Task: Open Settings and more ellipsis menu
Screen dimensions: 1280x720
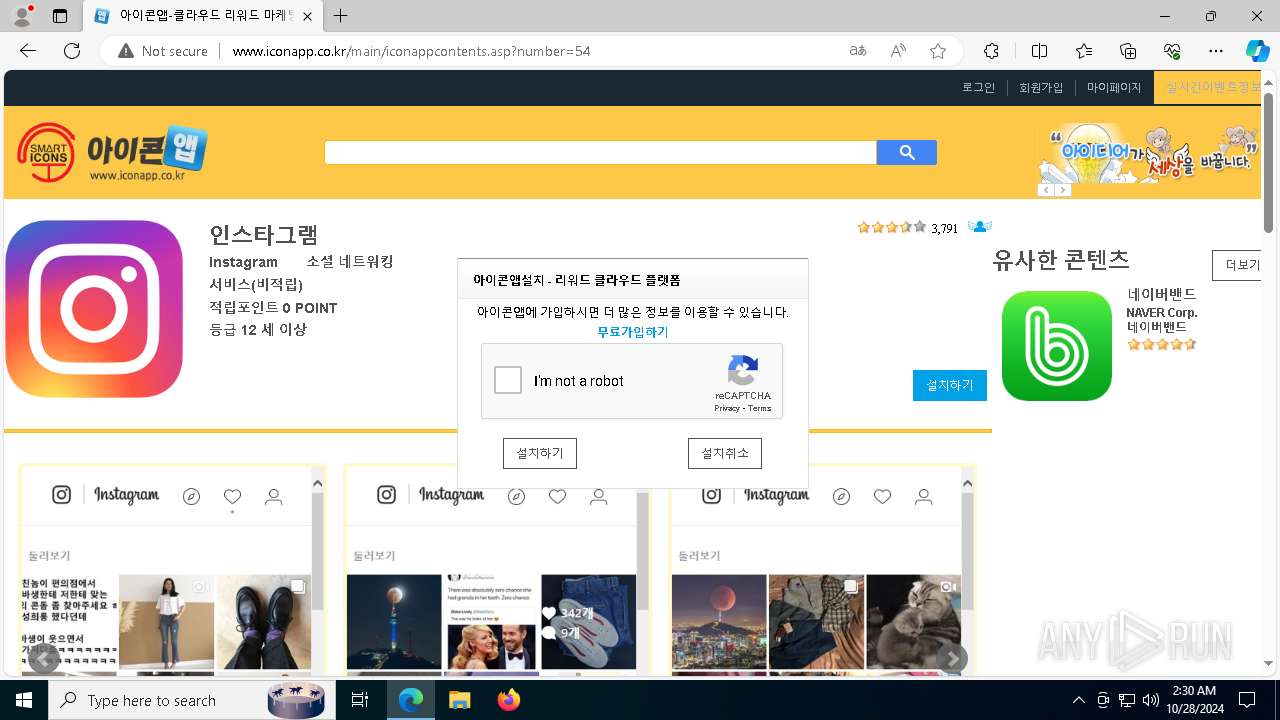Action: coord(1216,51)
